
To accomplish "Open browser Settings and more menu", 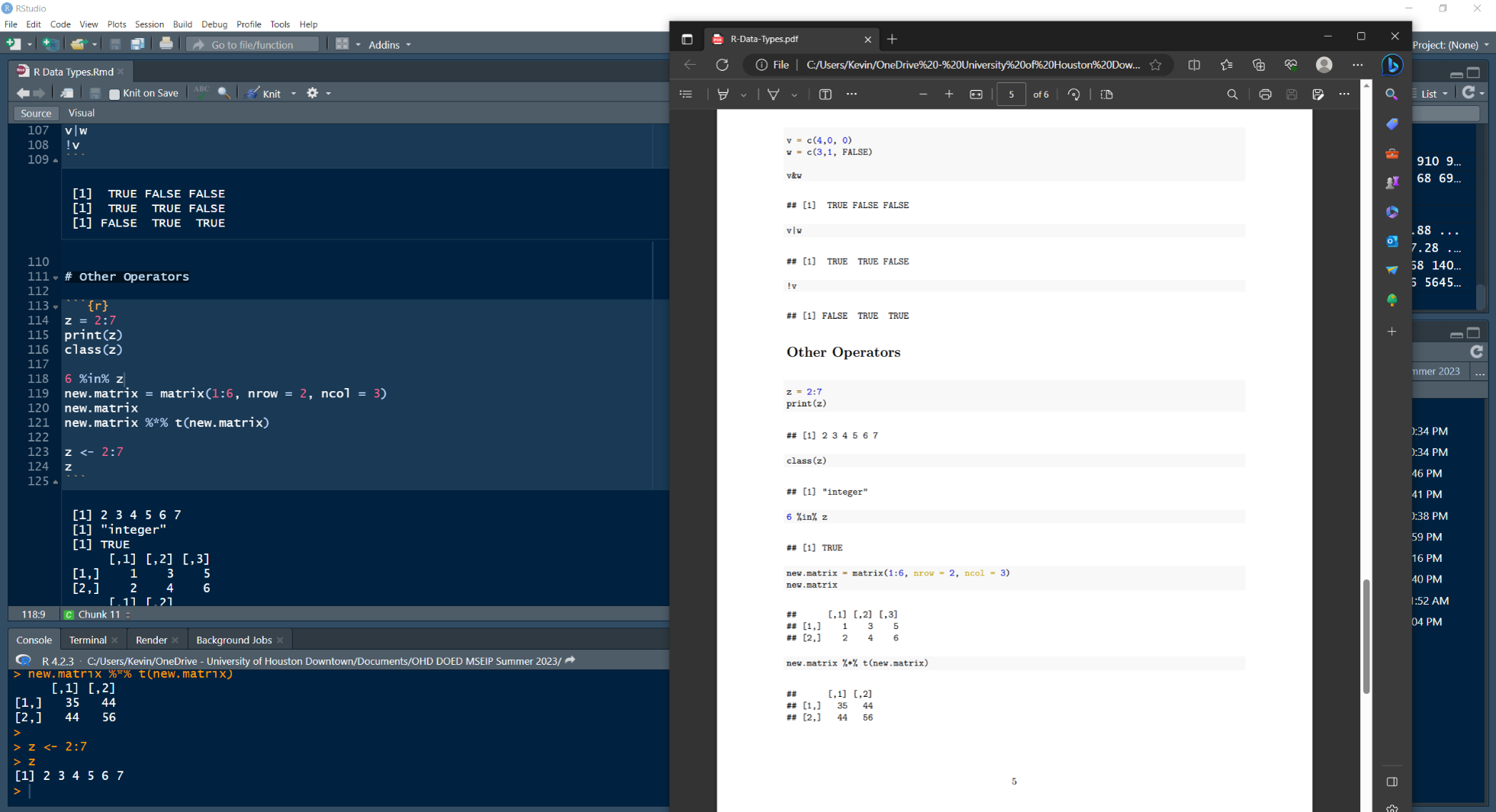I will (1357, 65).
